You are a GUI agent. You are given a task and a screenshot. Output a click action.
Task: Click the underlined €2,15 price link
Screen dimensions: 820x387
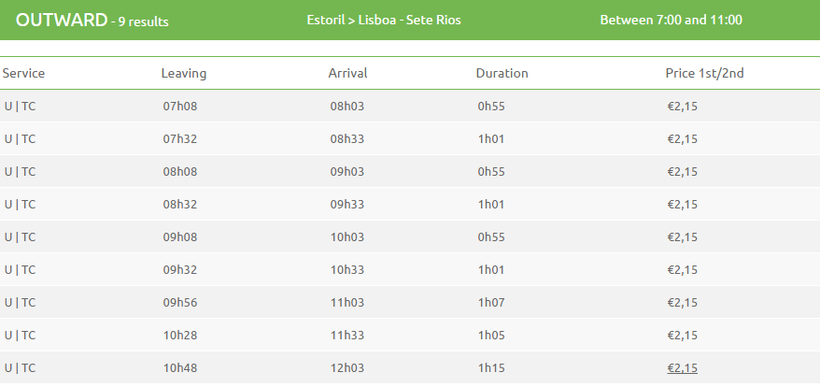point(682,368)
